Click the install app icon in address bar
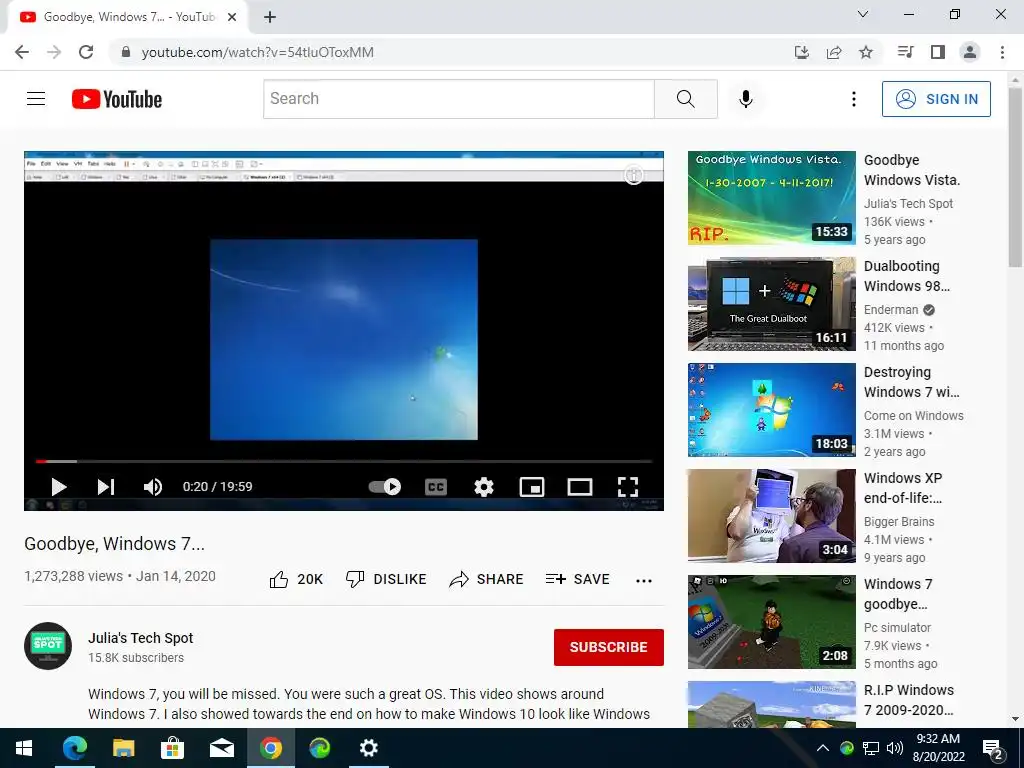This screenshot has width=1024, height=768. coord(801,52)
